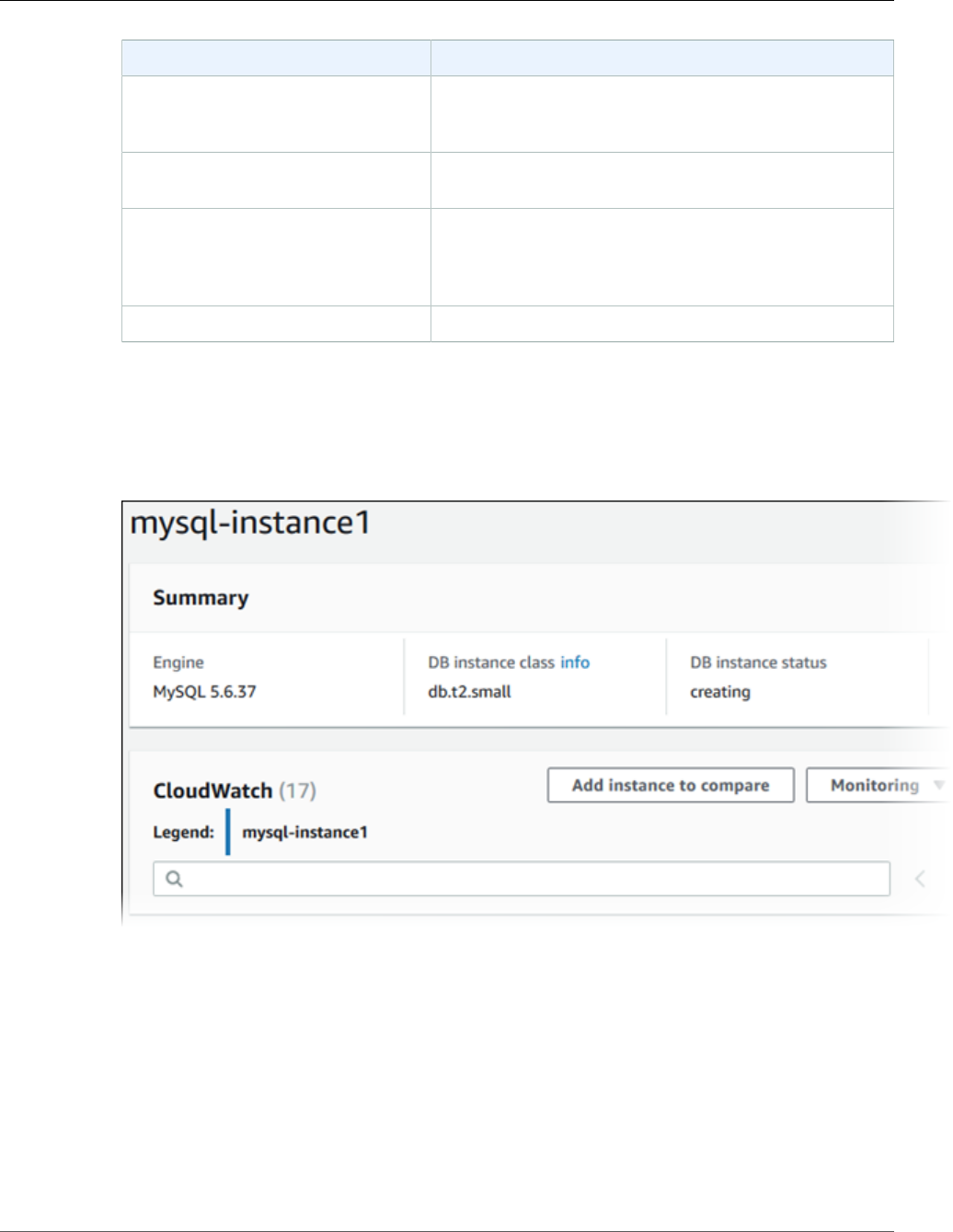Image resolution: width=953 pixels, height=1232 pixels.
Task: Click the DB instance class label
Action: click(x=491, y=662)
